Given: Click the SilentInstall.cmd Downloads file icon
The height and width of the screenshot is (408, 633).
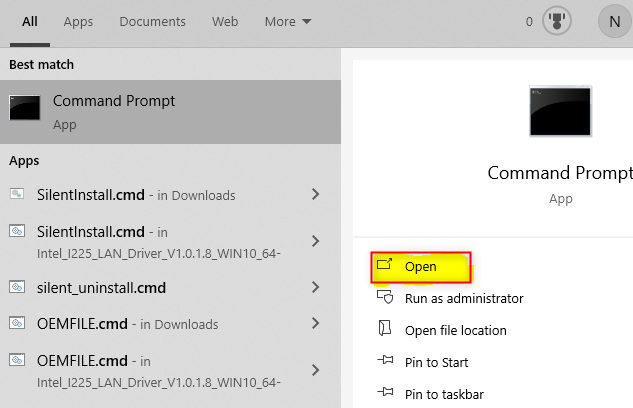Looking at the screenshot, I should [17, 194].
